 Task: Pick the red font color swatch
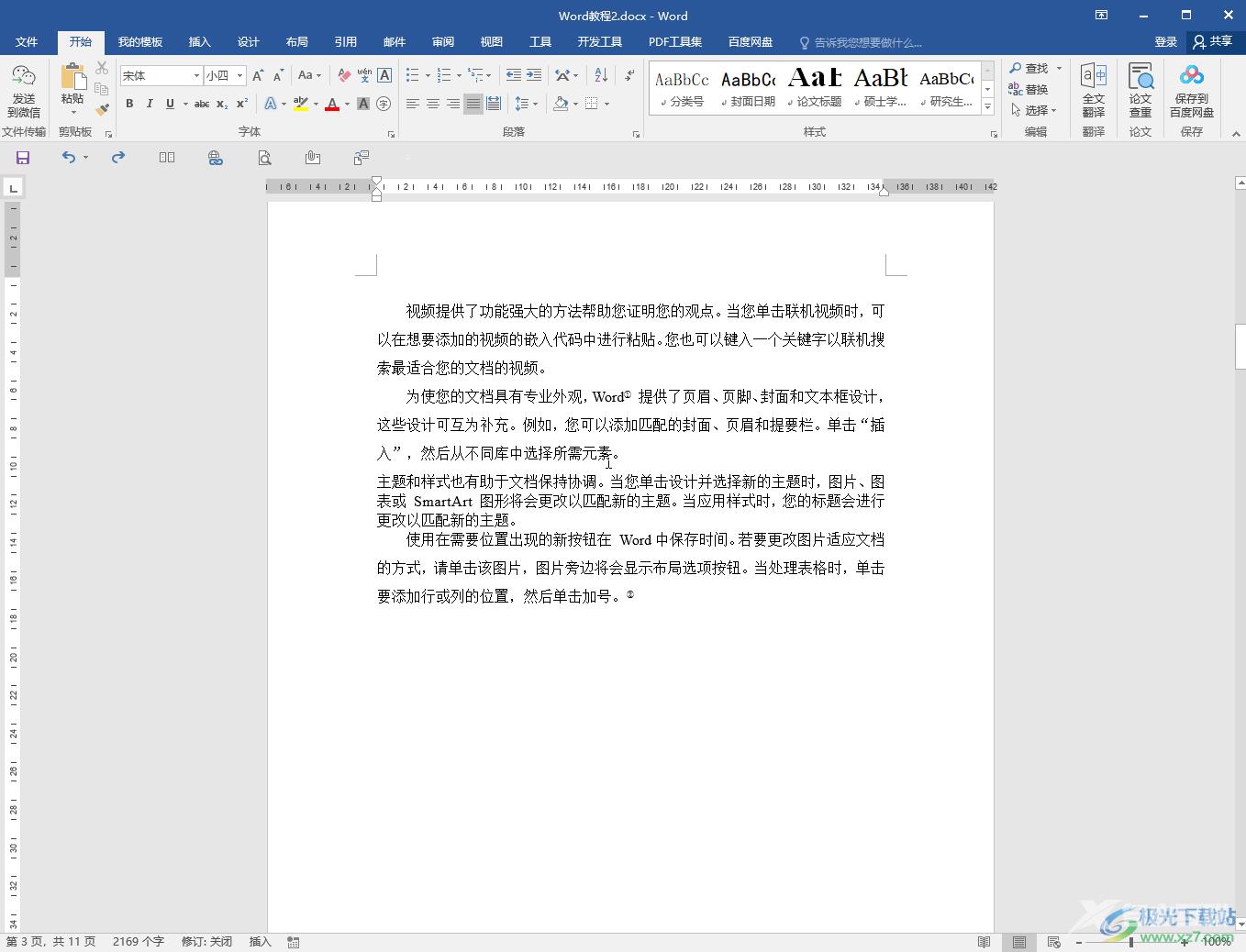(x=332, y=104)
